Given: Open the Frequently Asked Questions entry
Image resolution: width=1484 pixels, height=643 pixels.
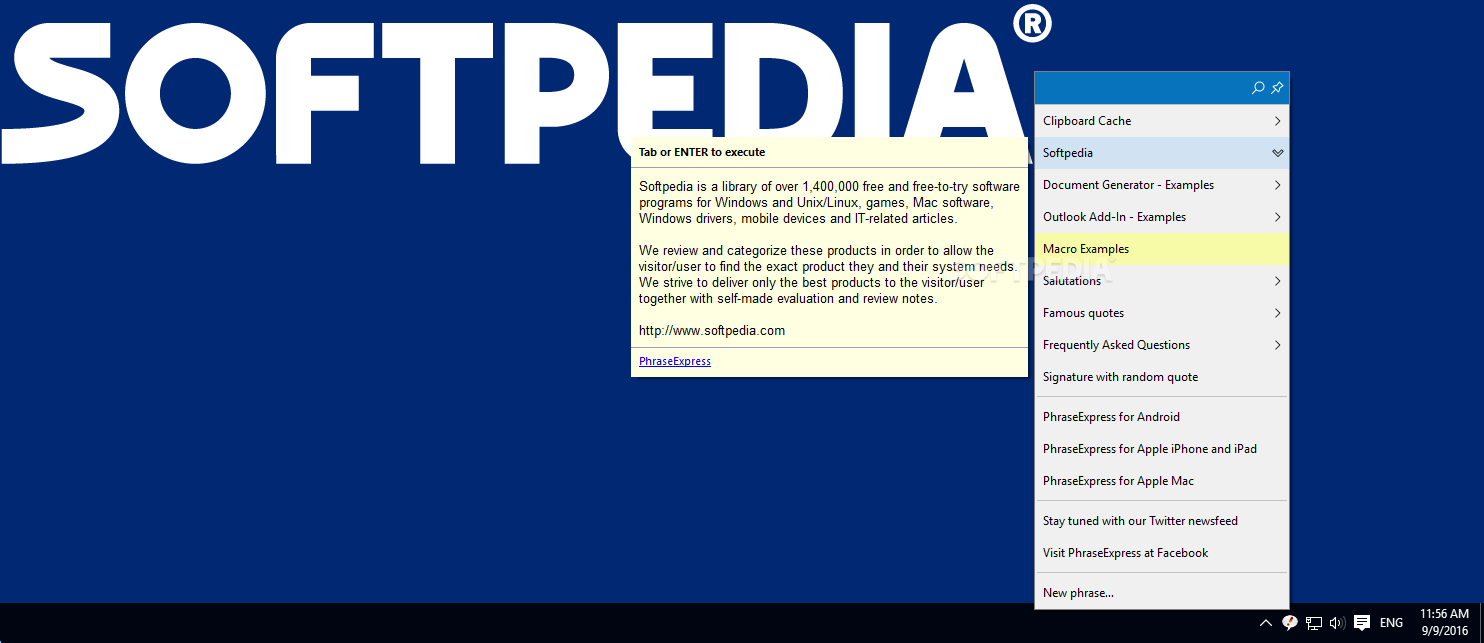Looking at the screenshot, I should point(1162,345).
